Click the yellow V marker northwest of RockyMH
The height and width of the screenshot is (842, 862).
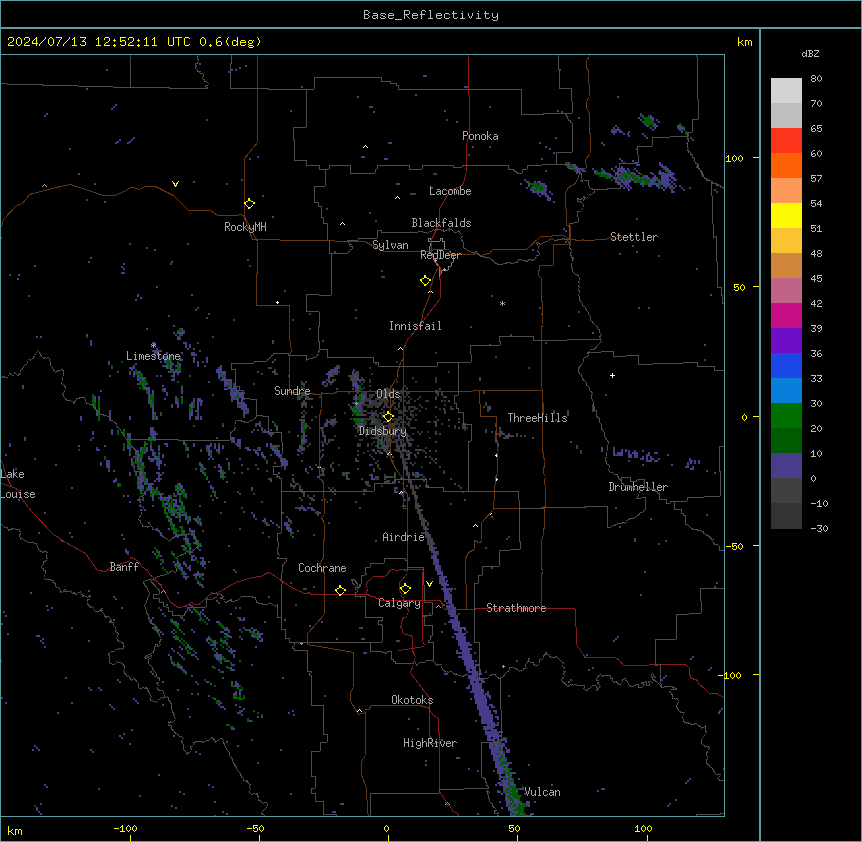coord(175,184)
